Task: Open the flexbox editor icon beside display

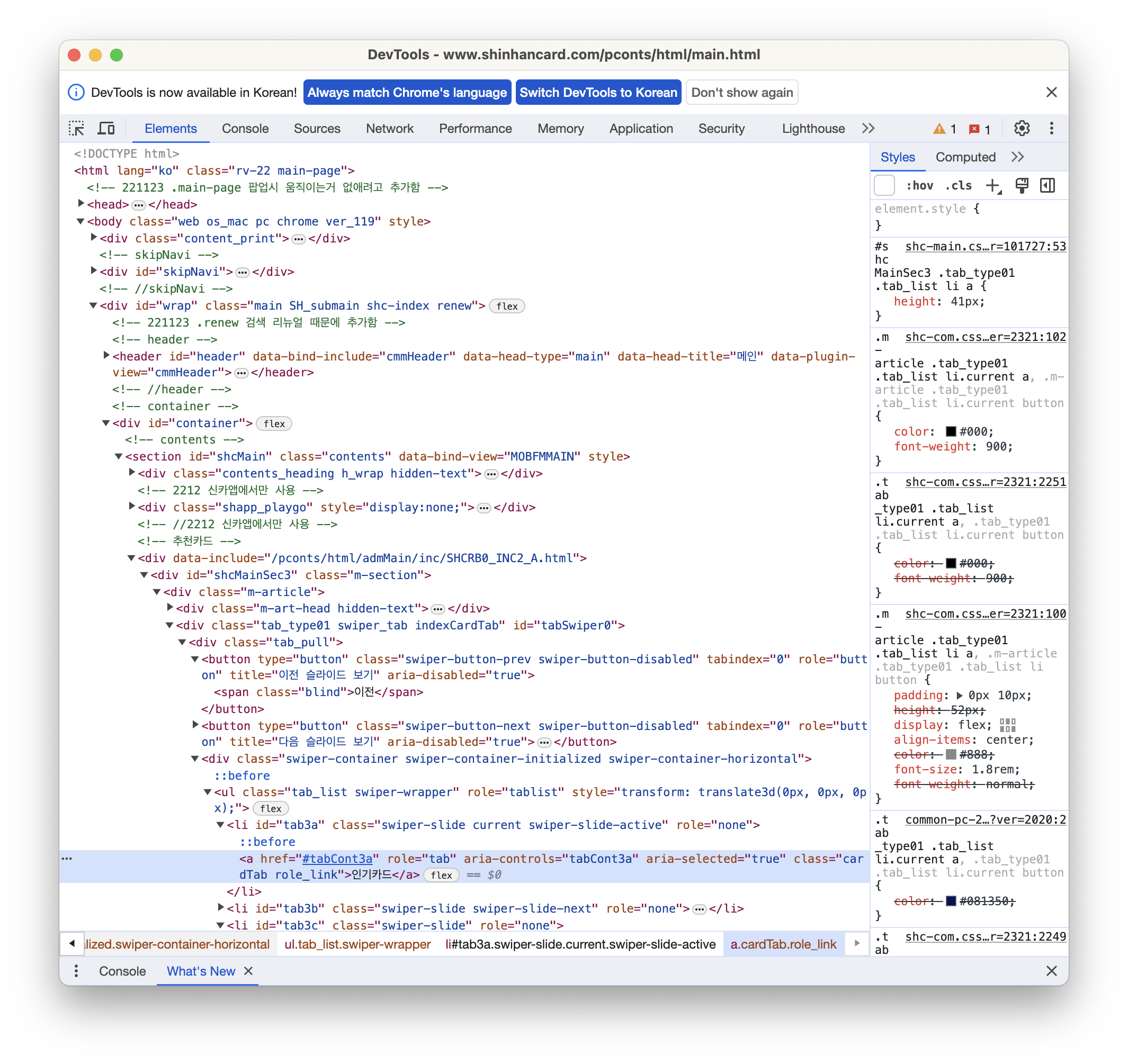Action: [1007, 725]
